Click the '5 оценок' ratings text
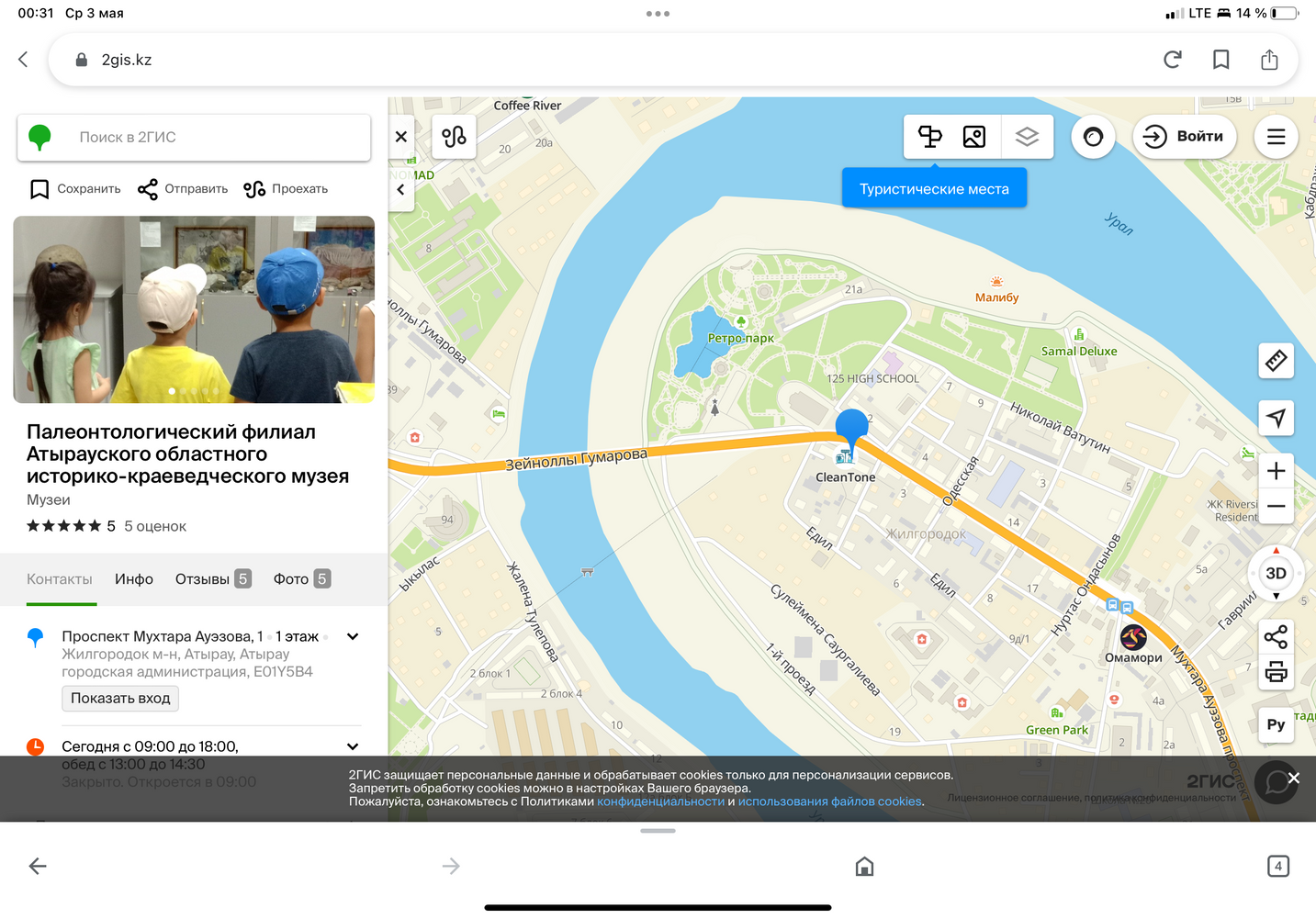 155,526
